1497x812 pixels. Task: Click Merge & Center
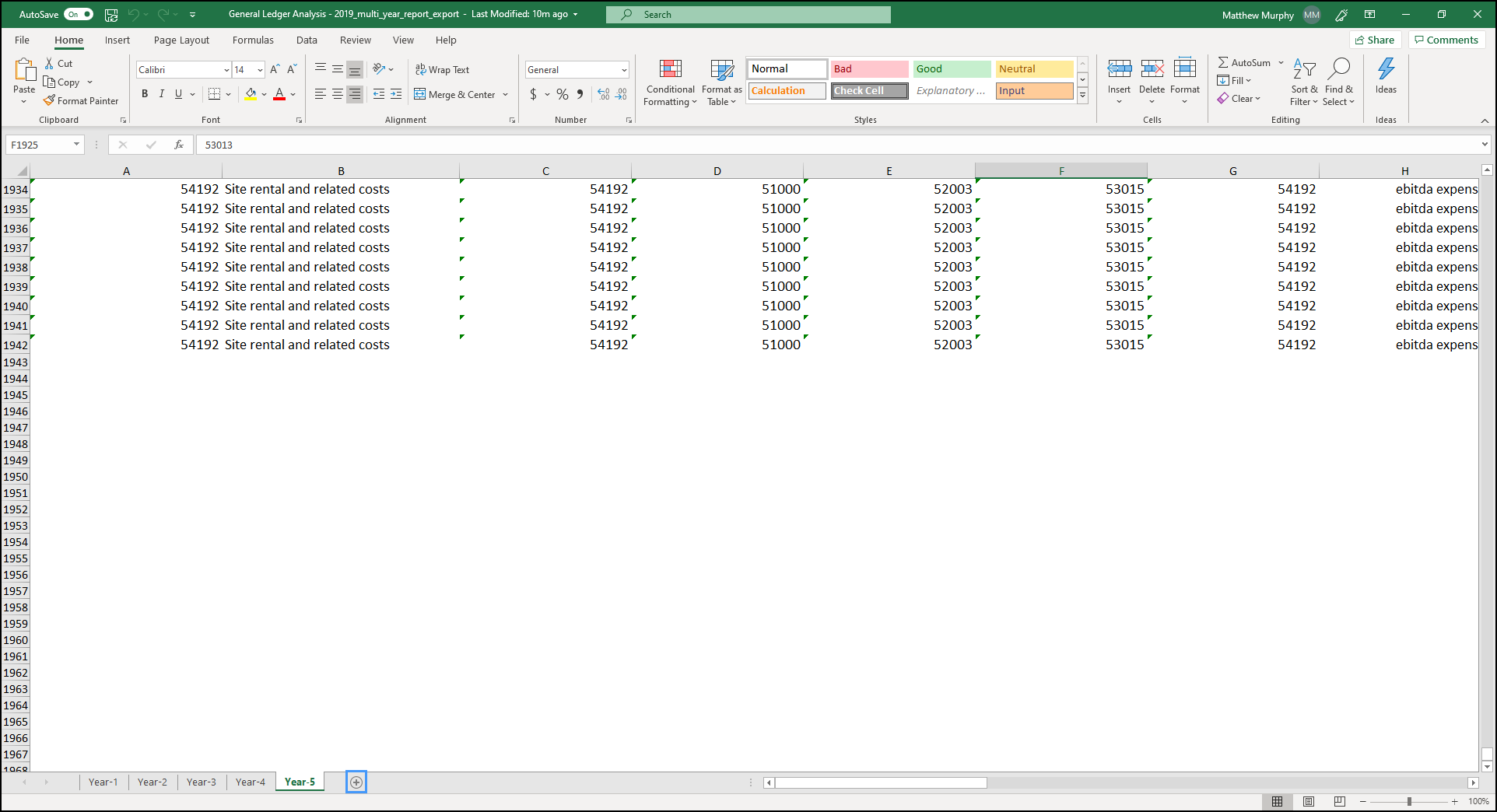[x=455, y=94]
